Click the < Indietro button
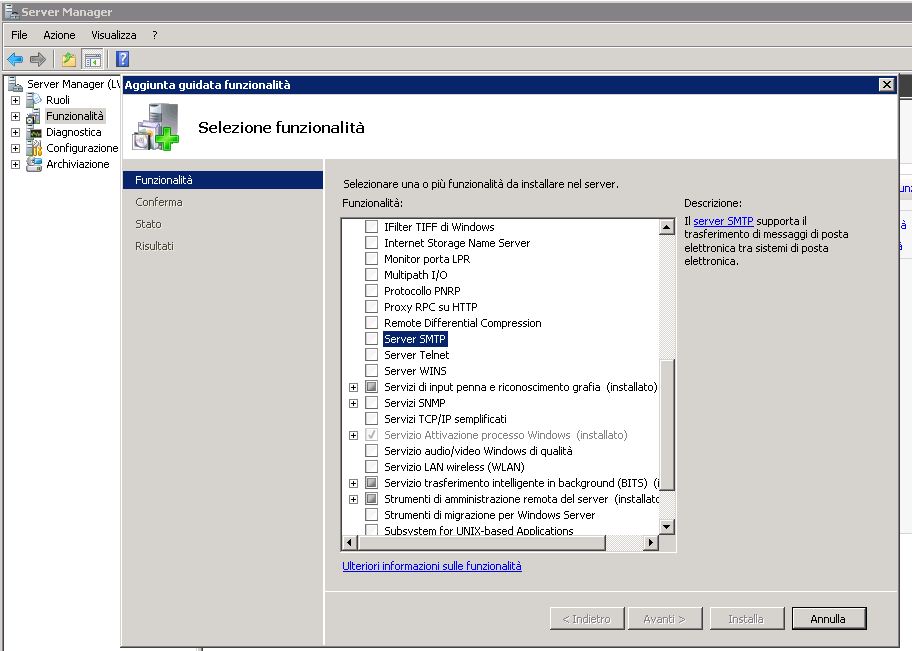The height and width of the screenshot is (651, 912). point(586,618)
